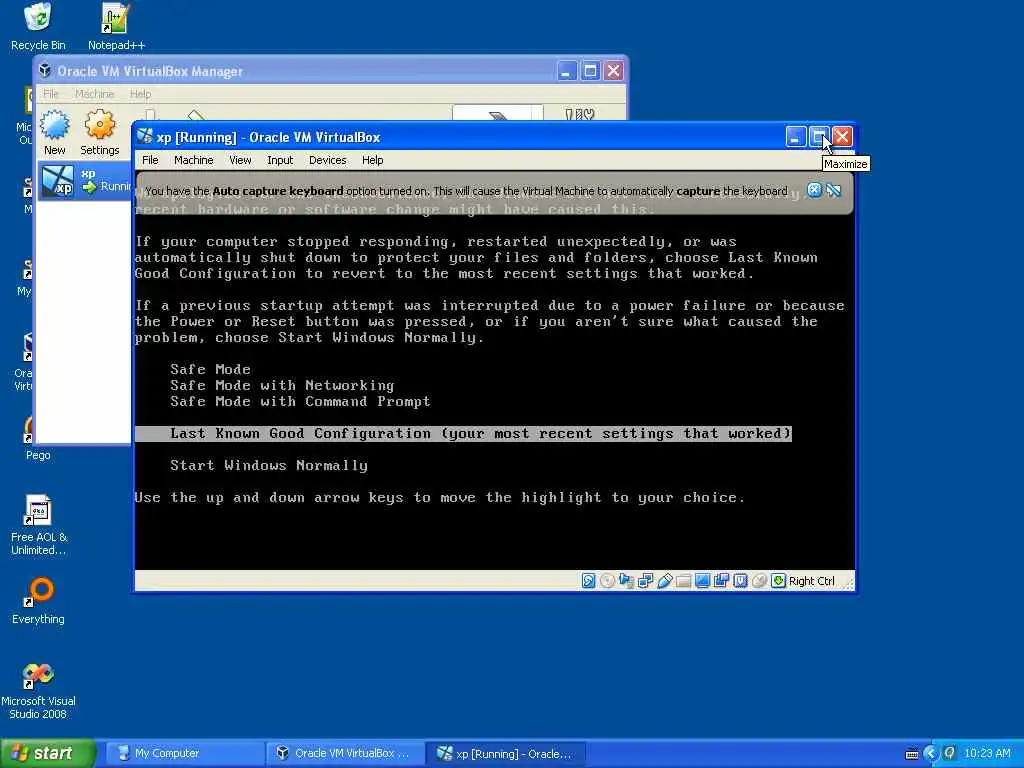This screenshot has height=768, width=1024.
Task: Close the xp Running VM window
Action: (x=842, y=136)
